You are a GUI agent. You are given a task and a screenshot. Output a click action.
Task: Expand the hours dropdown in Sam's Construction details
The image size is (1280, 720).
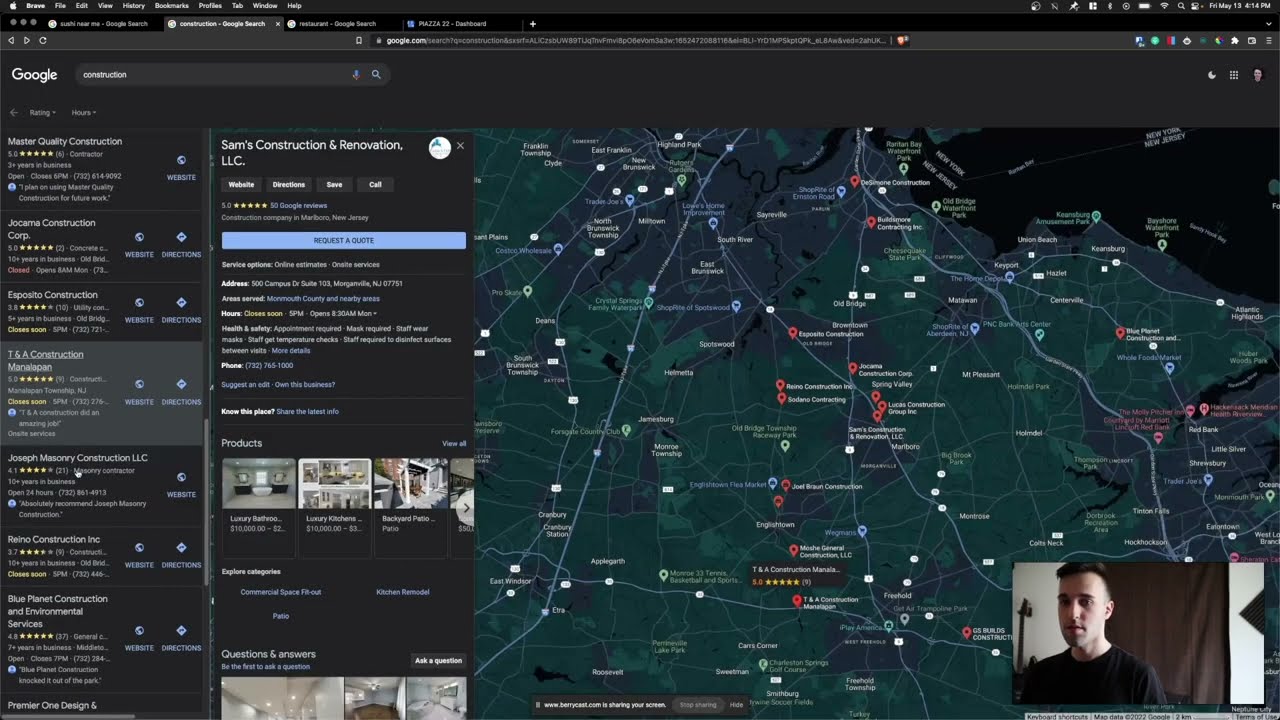tap(375, 314)
